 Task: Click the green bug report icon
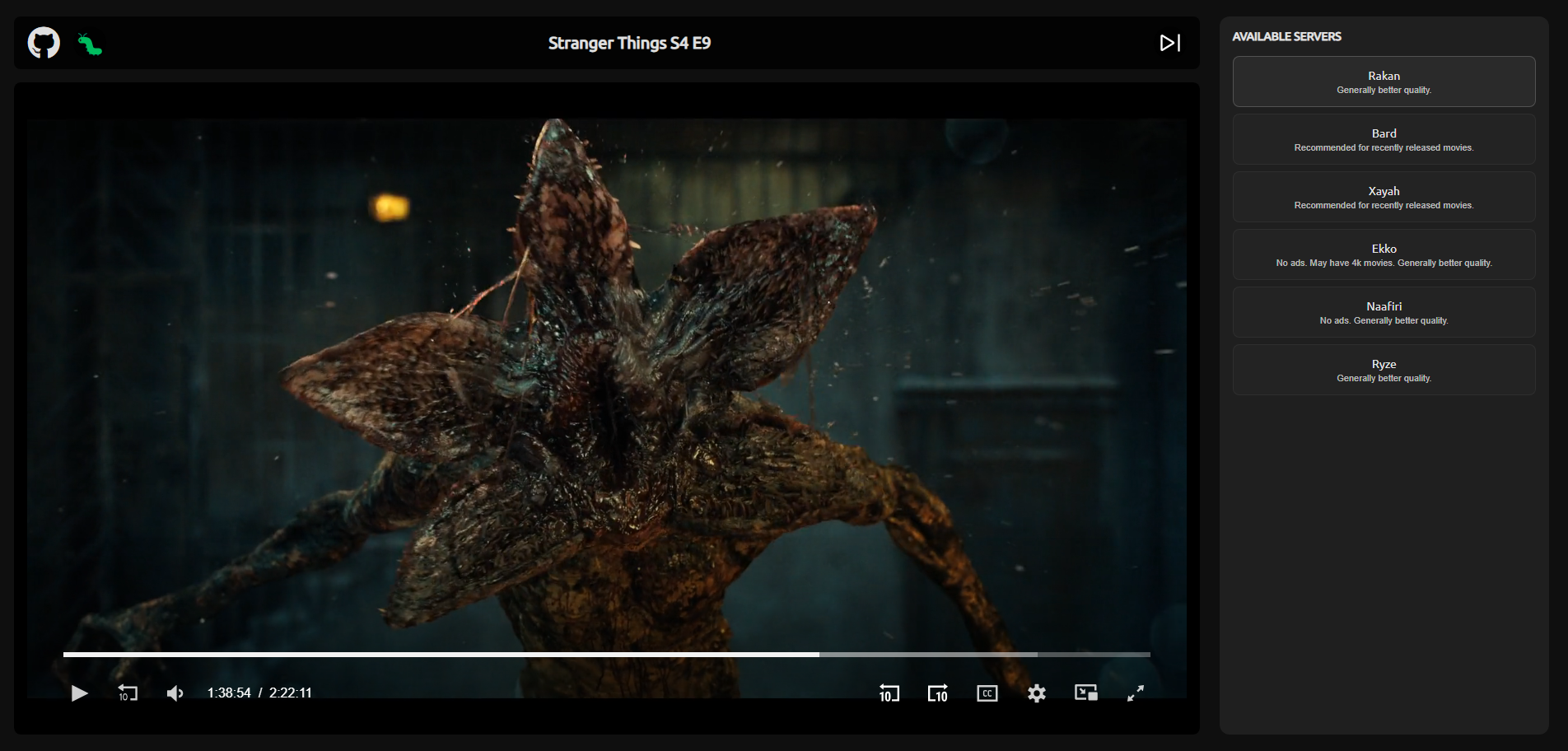click(x=90, y=44)
